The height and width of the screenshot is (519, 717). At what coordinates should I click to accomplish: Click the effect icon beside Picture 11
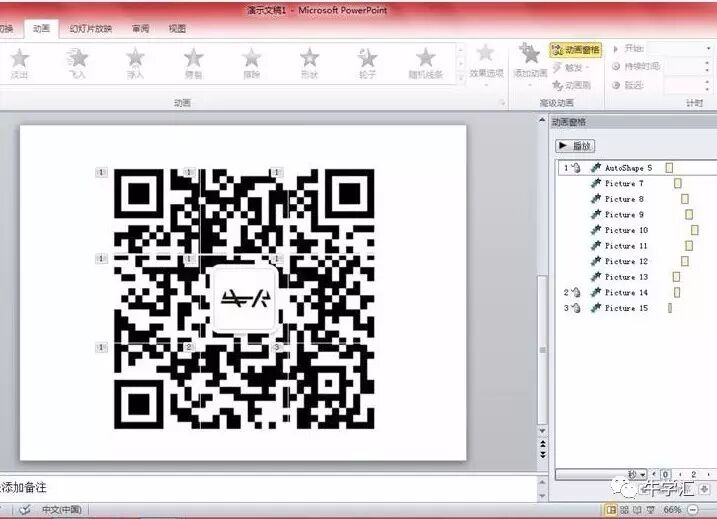tap(595, 246)
